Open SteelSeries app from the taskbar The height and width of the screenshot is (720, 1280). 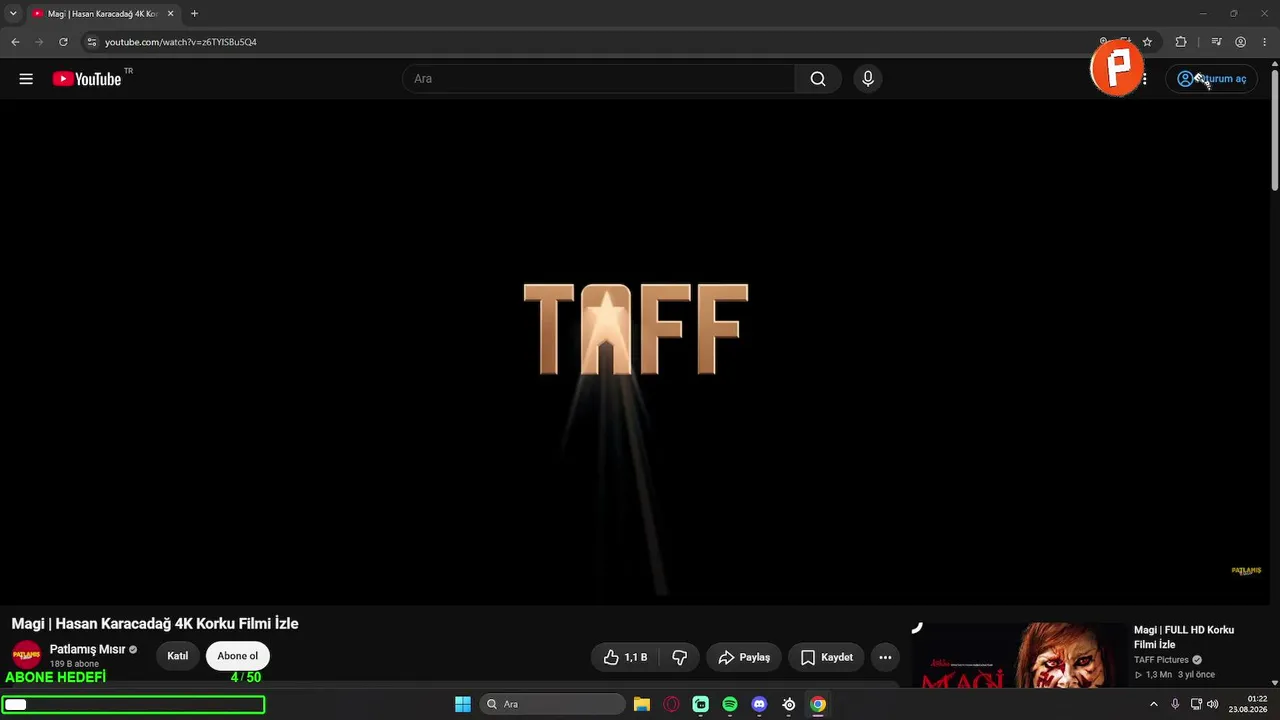click(x=789, y=704)
